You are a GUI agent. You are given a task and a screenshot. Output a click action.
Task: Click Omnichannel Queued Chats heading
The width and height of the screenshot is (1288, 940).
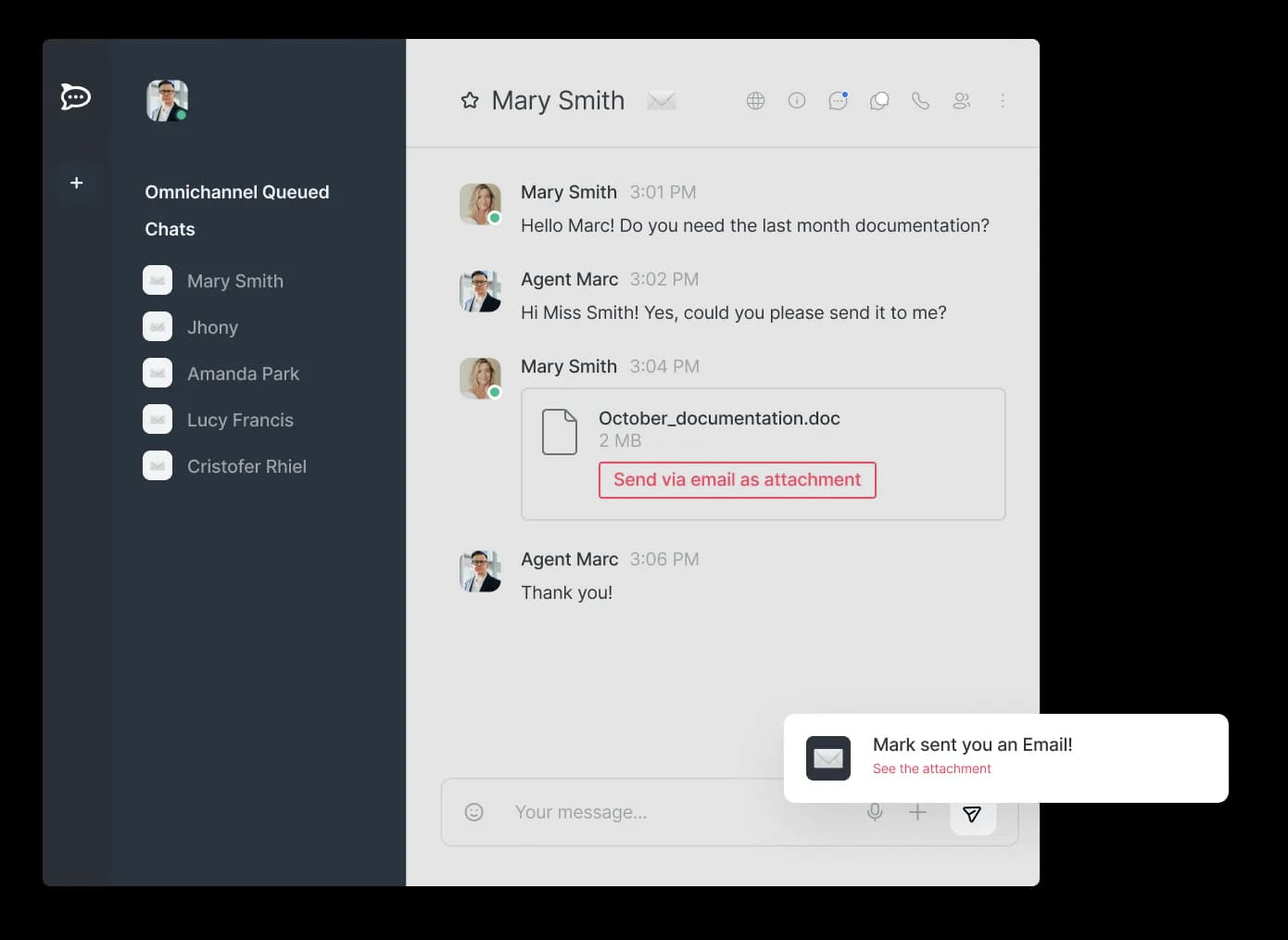point(237,210)
